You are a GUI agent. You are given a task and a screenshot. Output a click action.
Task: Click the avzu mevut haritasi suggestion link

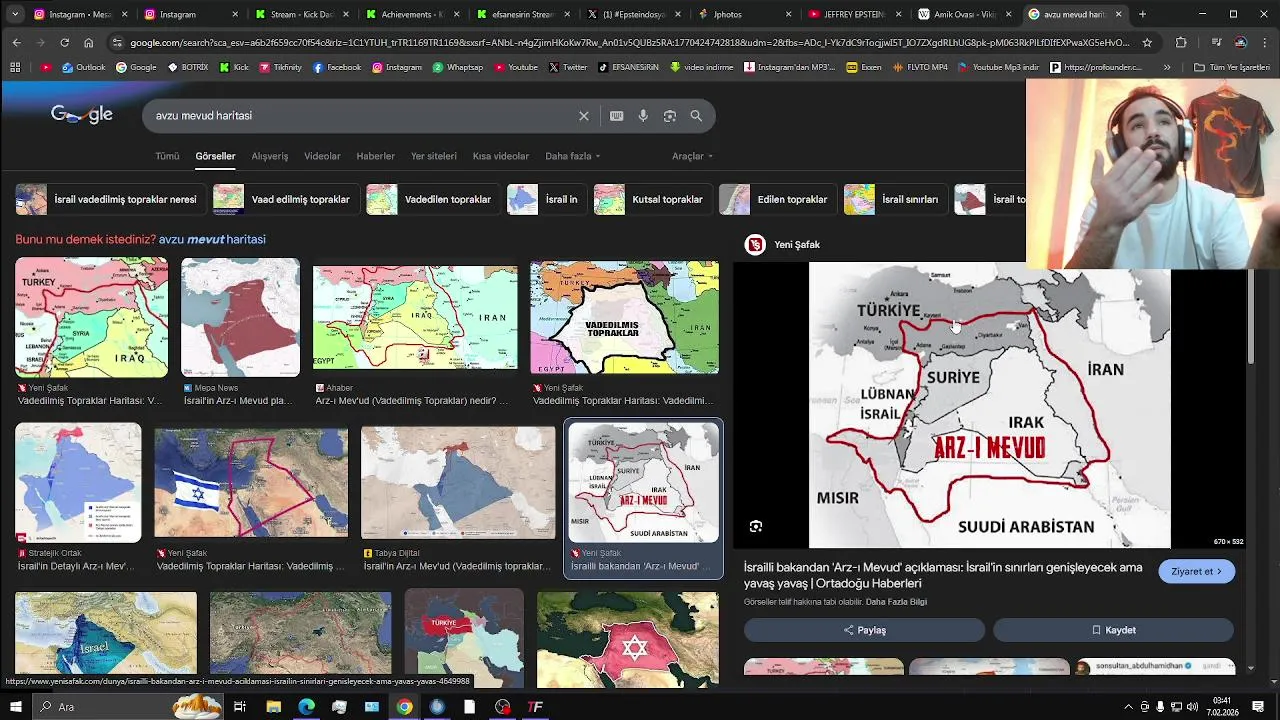click(x=212, y=240)
